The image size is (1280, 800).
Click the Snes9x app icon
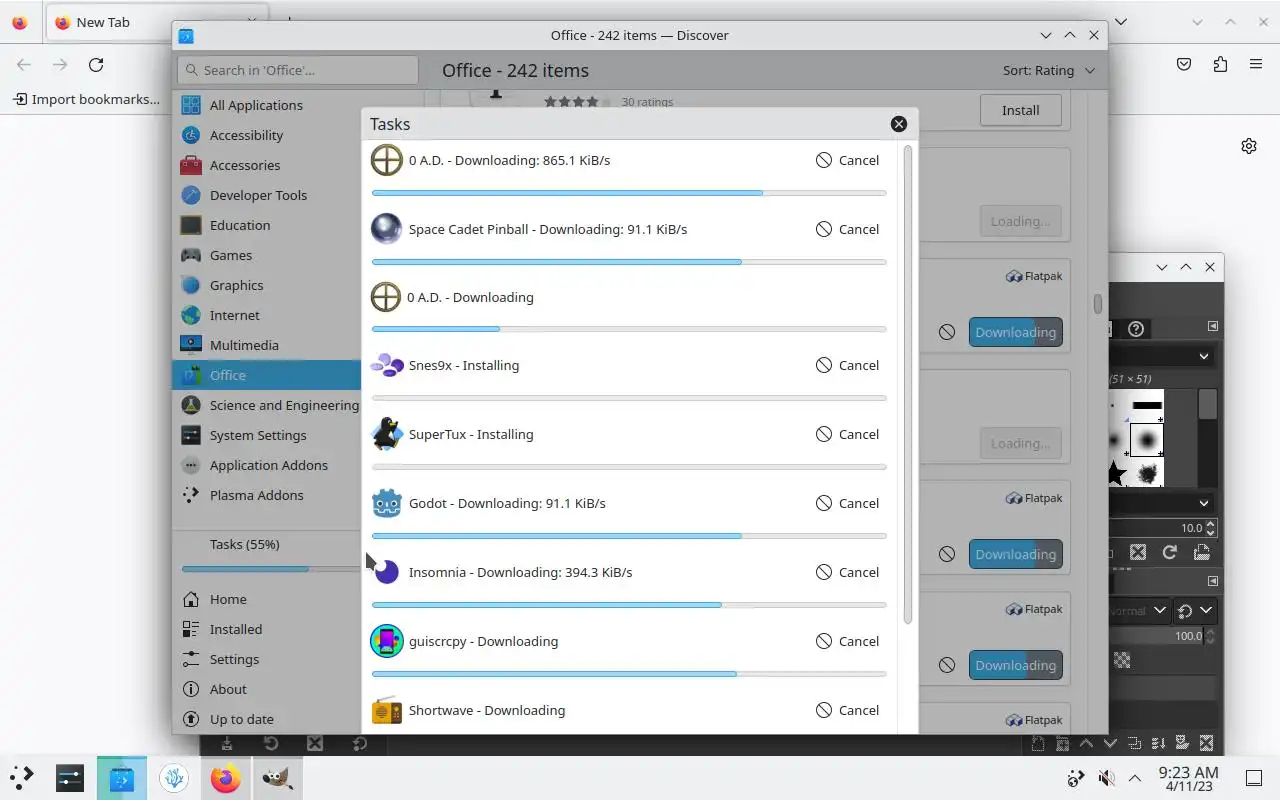387,365
